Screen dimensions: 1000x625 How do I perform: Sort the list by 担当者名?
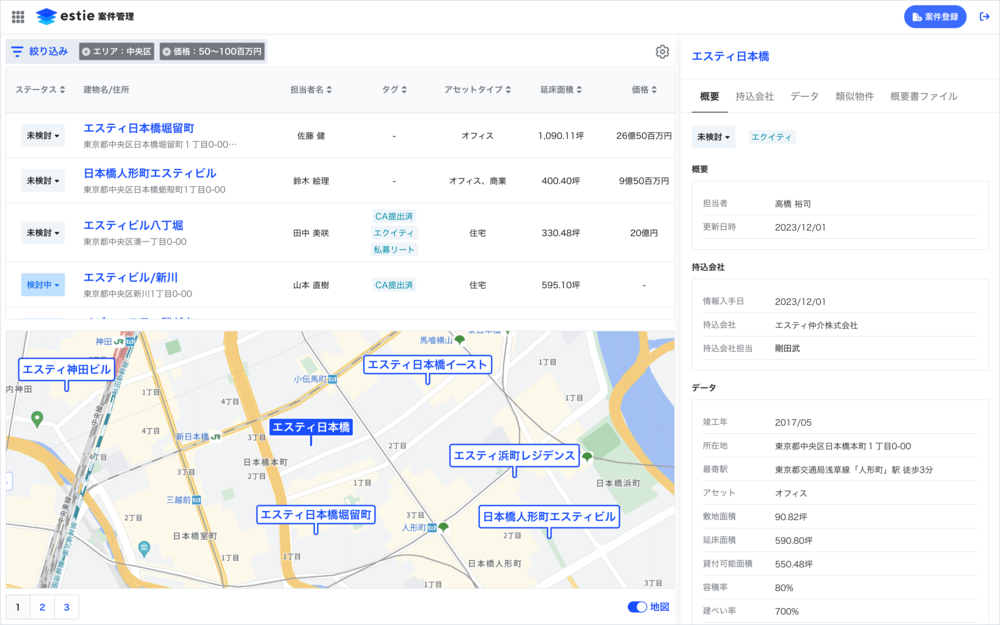pyautogui.click(x=330, y=90)
